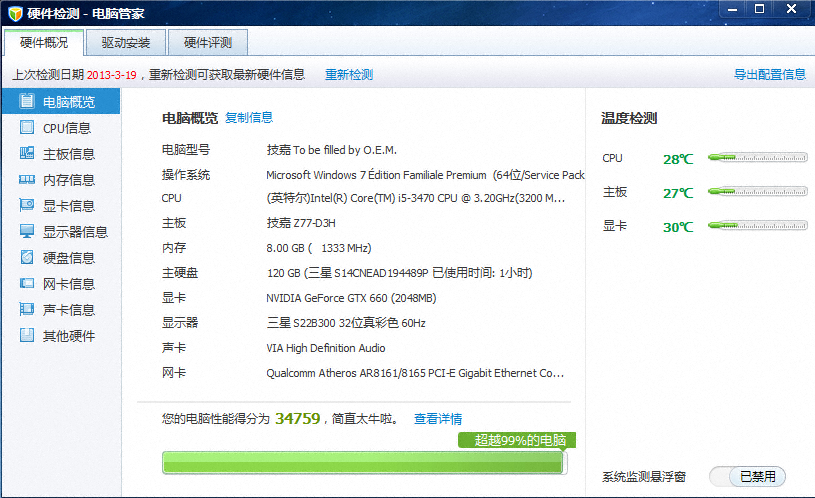Click 复制信息 next to 电脑概览 heading
Viewport: 815px width, 498px height.
(x=249, y=118)
